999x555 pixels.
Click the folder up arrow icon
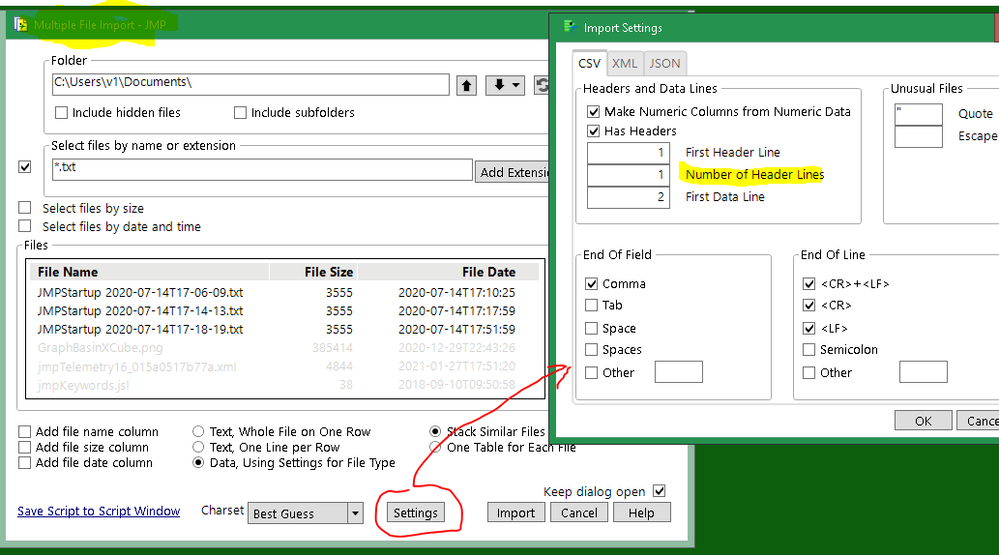(466, 85)
